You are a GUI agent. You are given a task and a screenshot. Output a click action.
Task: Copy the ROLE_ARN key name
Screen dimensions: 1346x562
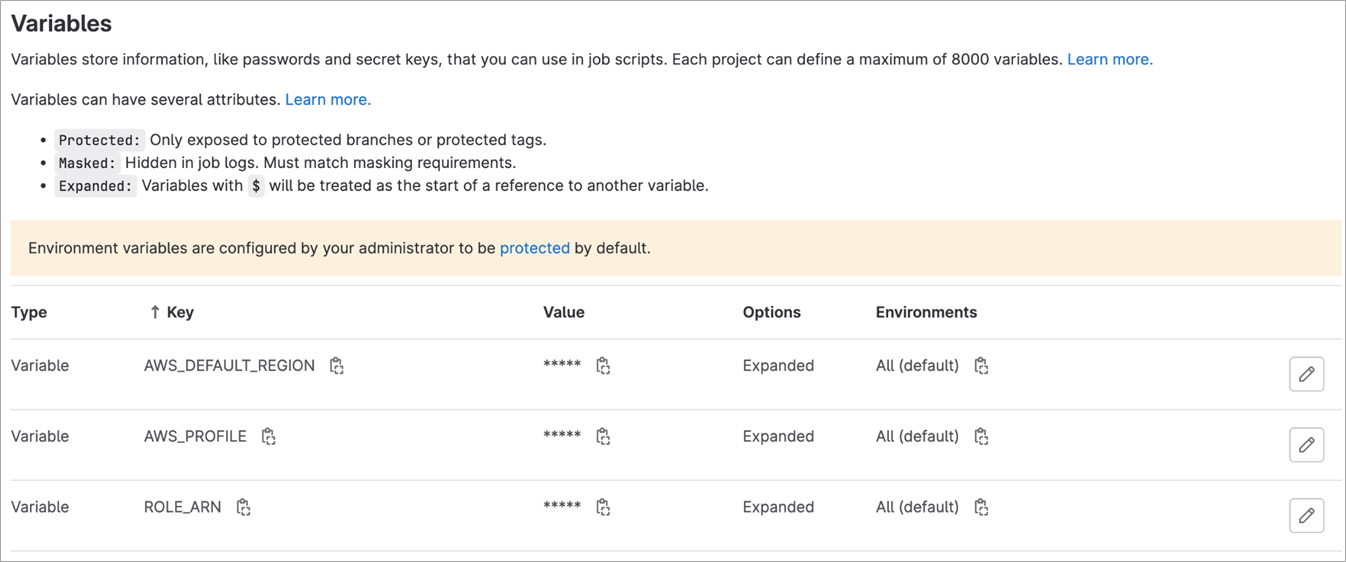[243, 508]
